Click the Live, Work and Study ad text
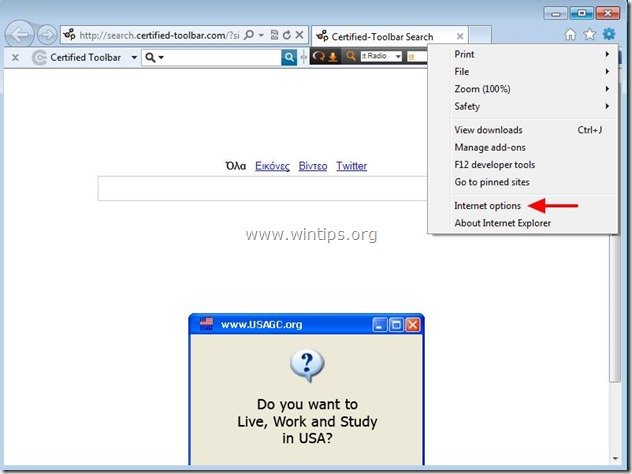Viewport: 632px width, 474px height. click(307, 421)
